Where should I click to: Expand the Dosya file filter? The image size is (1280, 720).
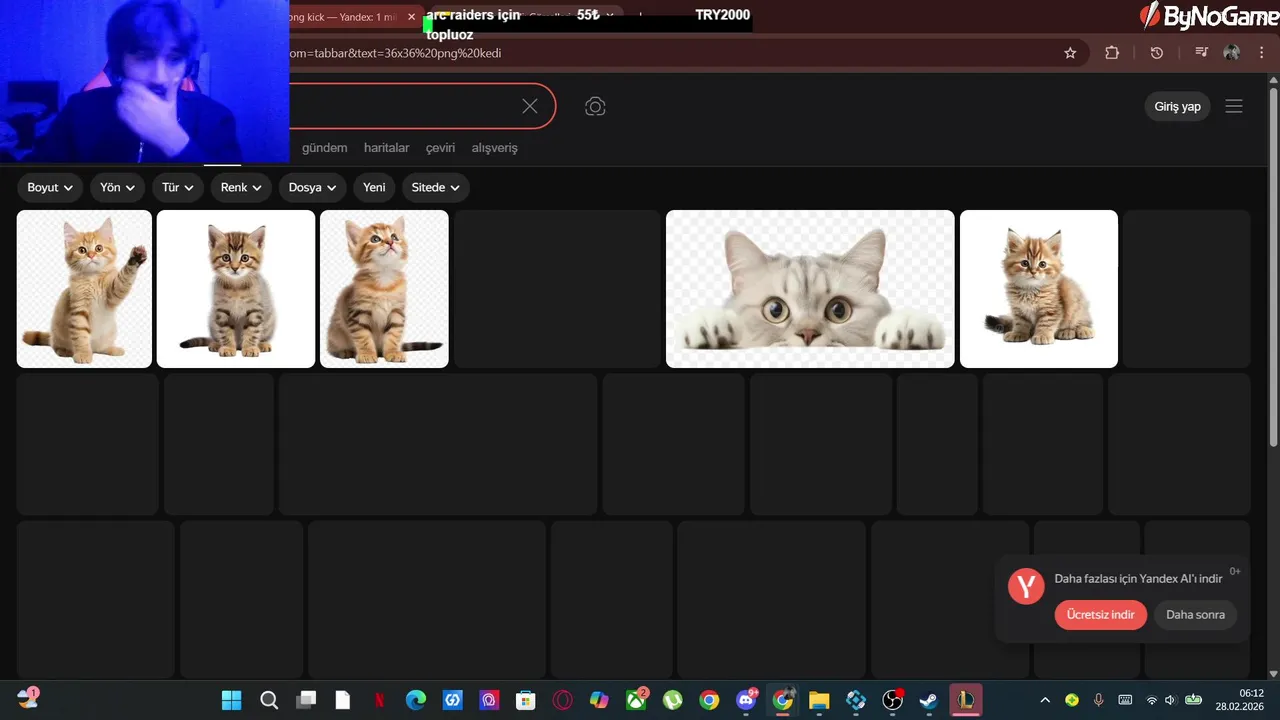tap(313, 187)
